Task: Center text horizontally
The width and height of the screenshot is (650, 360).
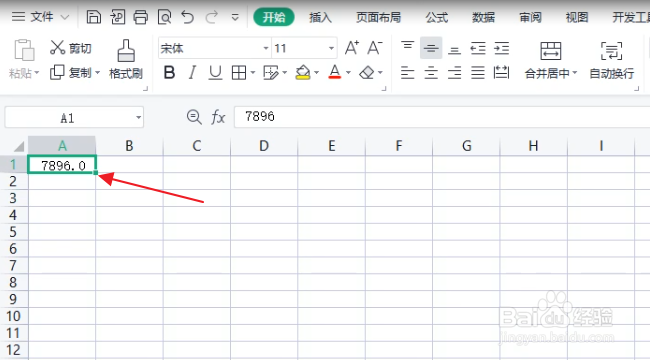Action: pos(431,73)
